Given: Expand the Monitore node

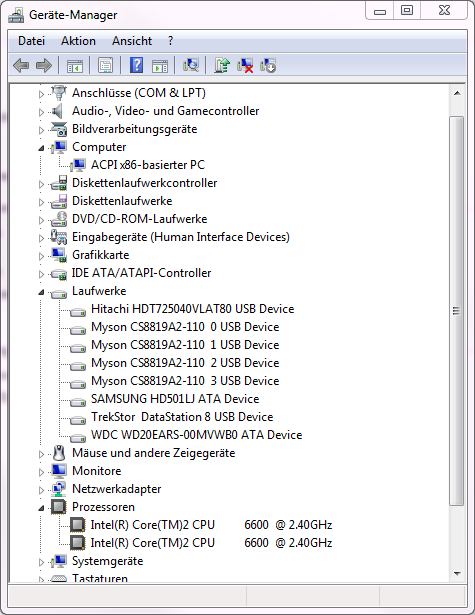Looking at the screenshot, I should [41, 472].
